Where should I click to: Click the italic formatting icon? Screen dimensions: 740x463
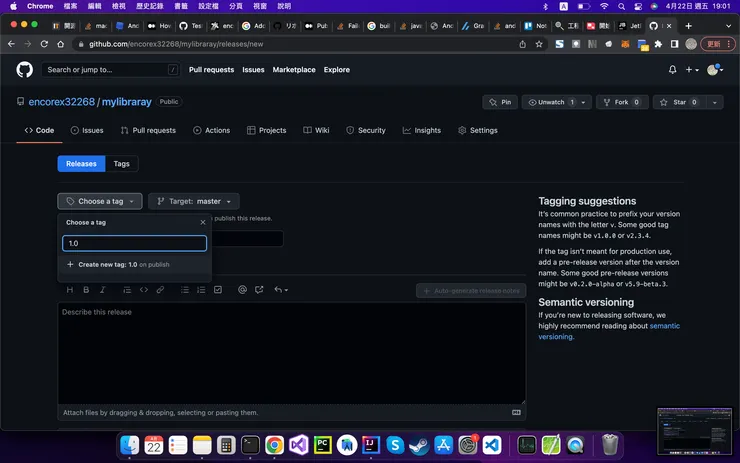103,290
